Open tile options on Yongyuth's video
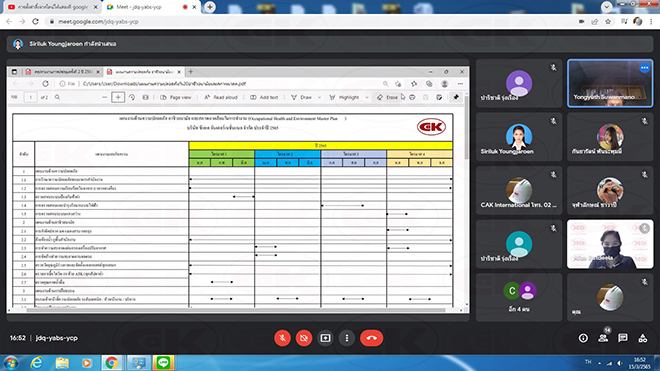The width and height of the screenshot is (660, 371). point(644,68)
